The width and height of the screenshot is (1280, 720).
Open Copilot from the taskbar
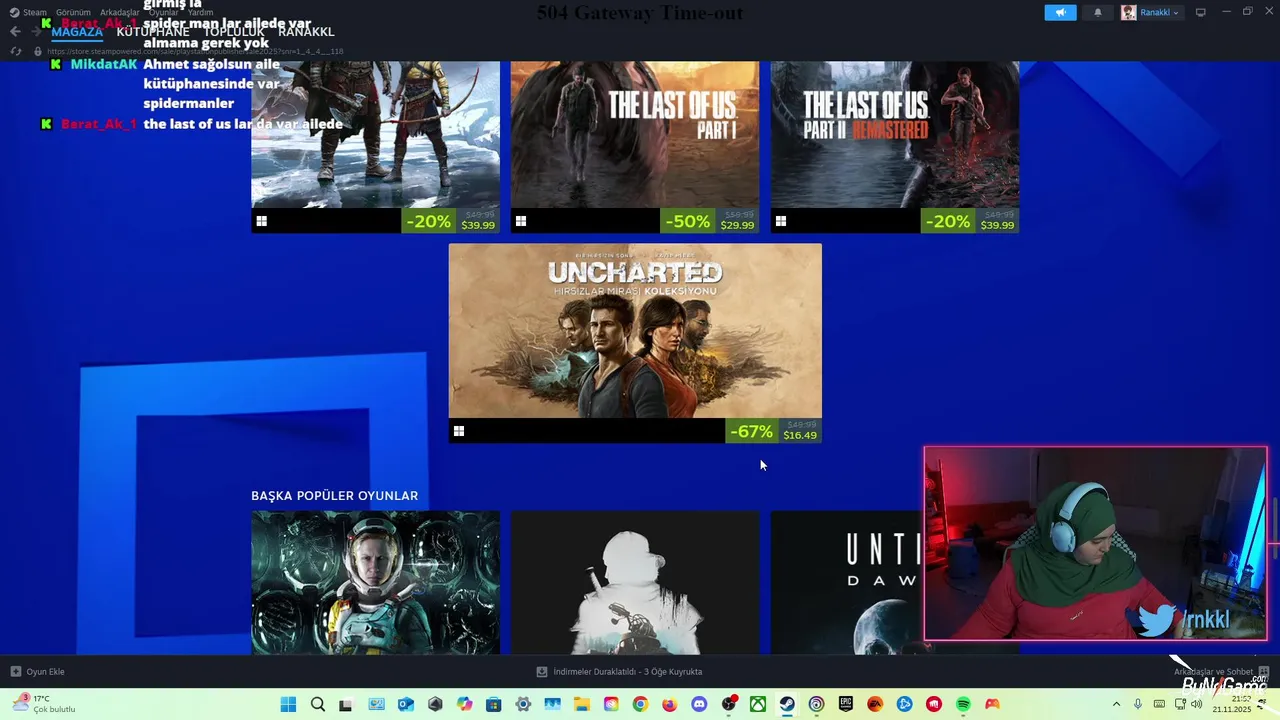(x=464, y=704)
